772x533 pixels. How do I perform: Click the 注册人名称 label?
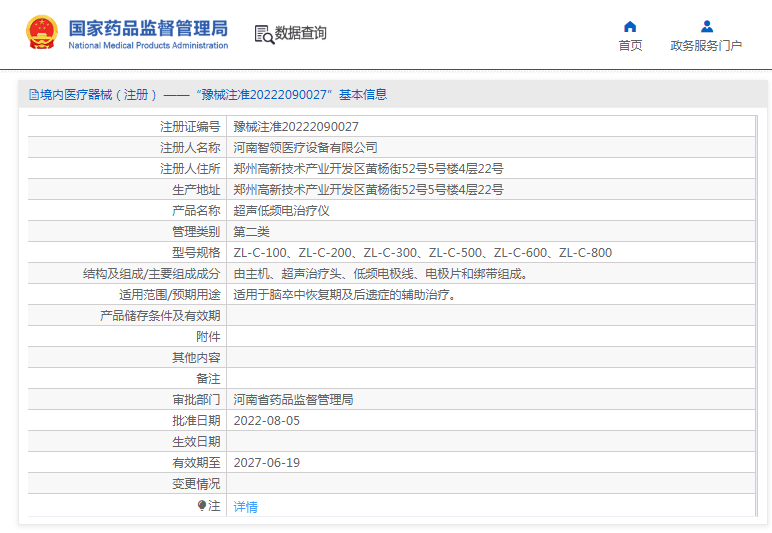point(190,148)
